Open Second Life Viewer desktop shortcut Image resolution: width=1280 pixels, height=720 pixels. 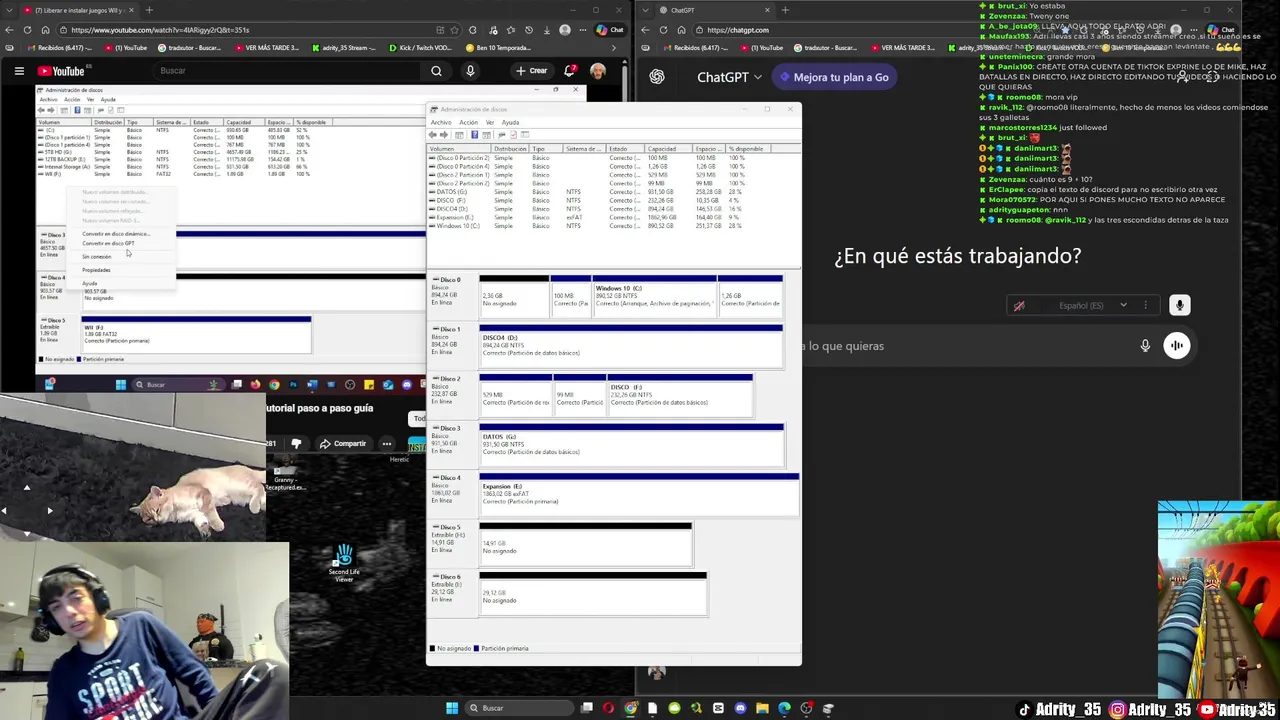coord(344,563)
